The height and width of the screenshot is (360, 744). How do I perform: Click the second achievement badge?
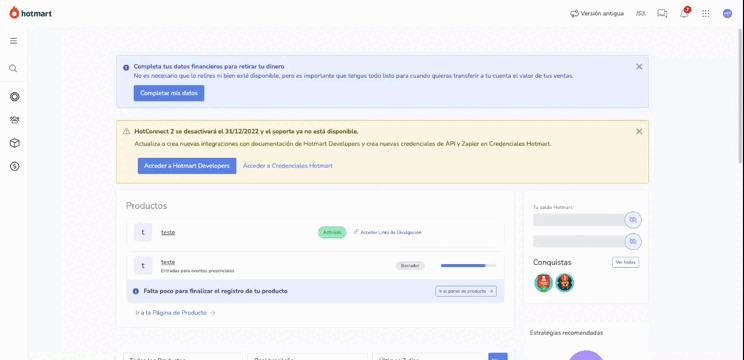point(565,283)
